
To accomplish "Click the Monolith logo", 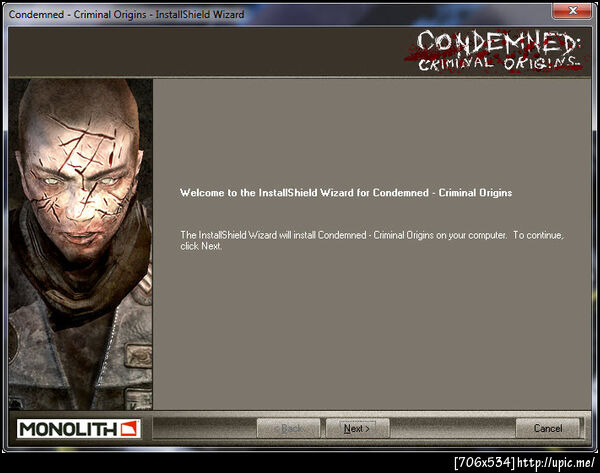I will pos(78,429).
